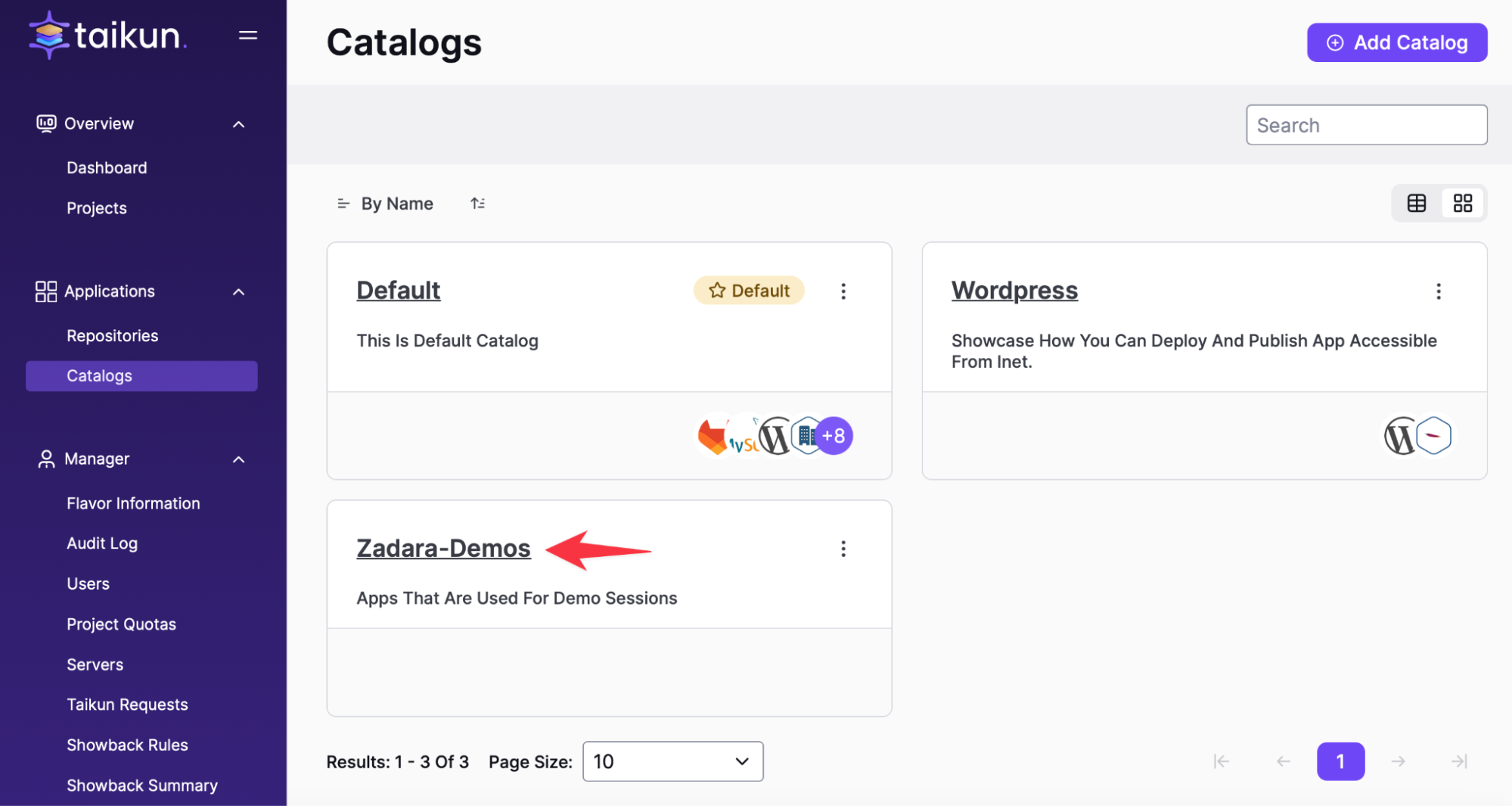Switch to table view

click(x=1417, y=203)
